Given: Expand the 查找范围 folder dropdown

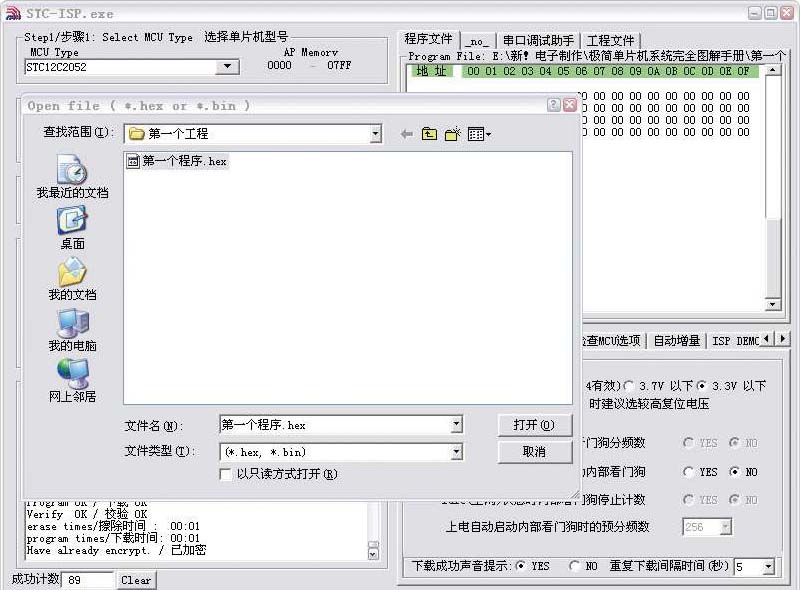Looking at the screenshot, I should [x=376, y=134].
